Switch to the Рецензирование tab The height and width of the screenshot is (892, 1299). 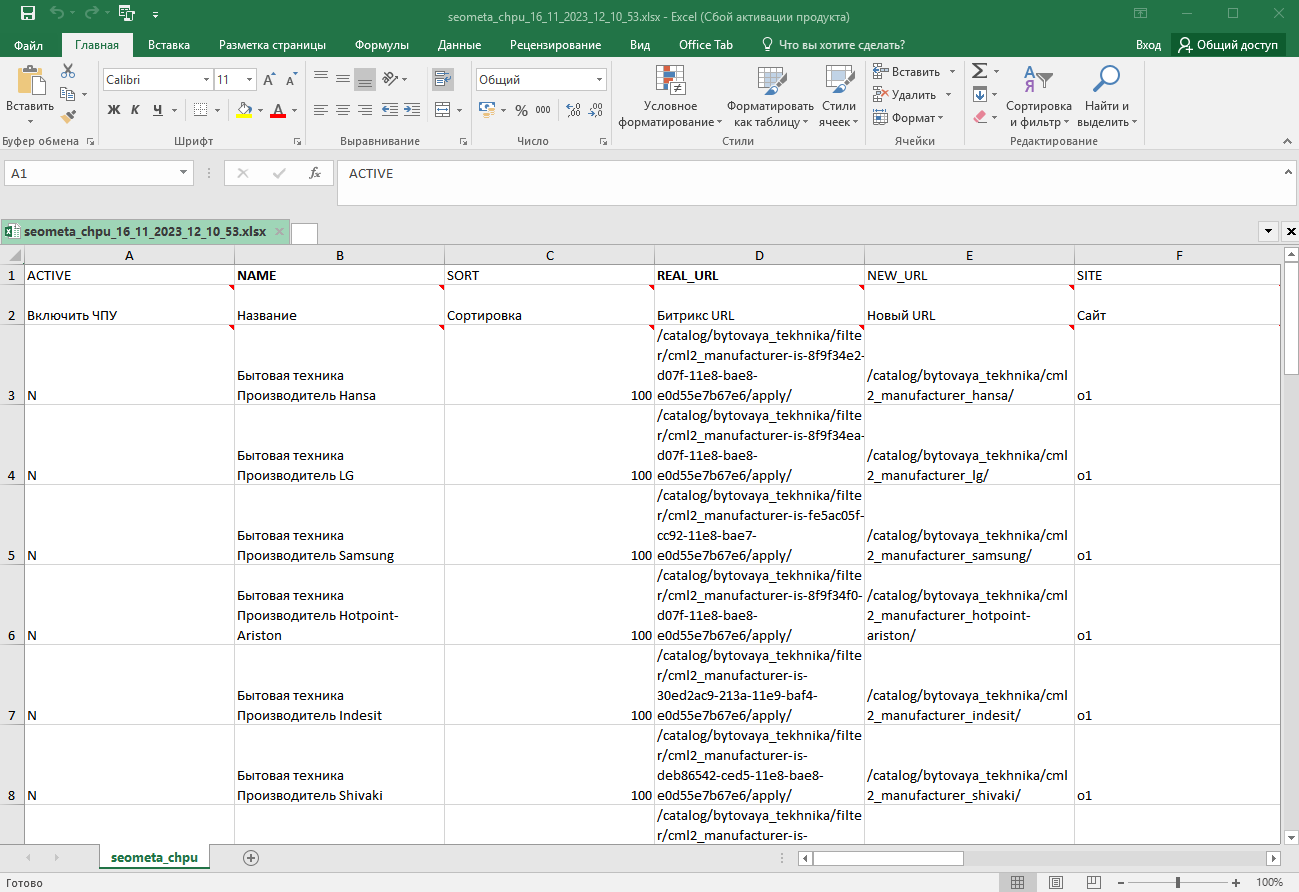[555, 45]
